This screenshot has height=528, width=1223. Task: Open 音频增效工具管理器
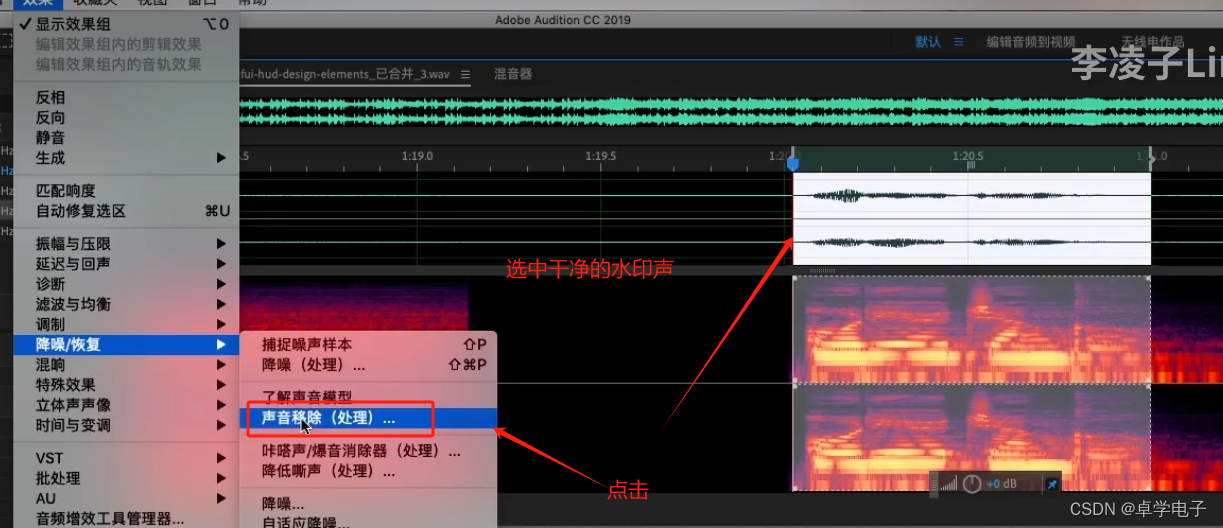point(124,518)
